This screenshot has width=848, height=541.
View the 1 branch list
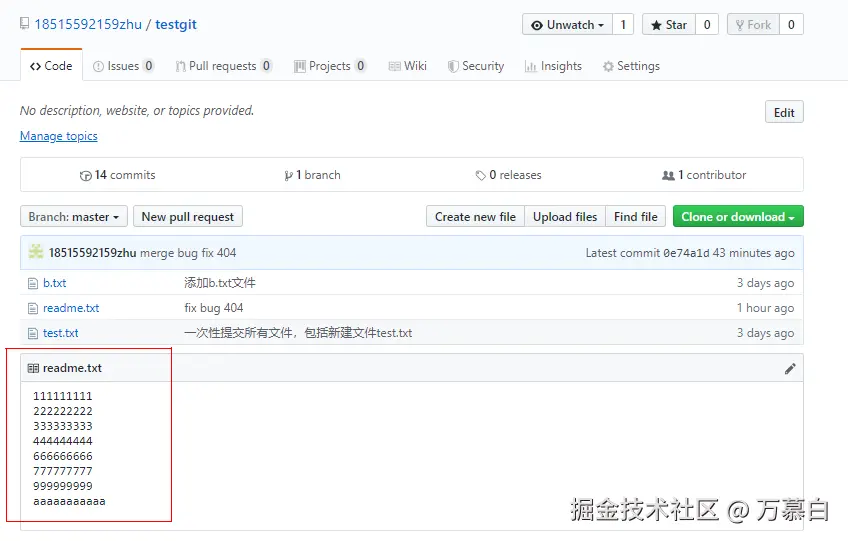312,175
